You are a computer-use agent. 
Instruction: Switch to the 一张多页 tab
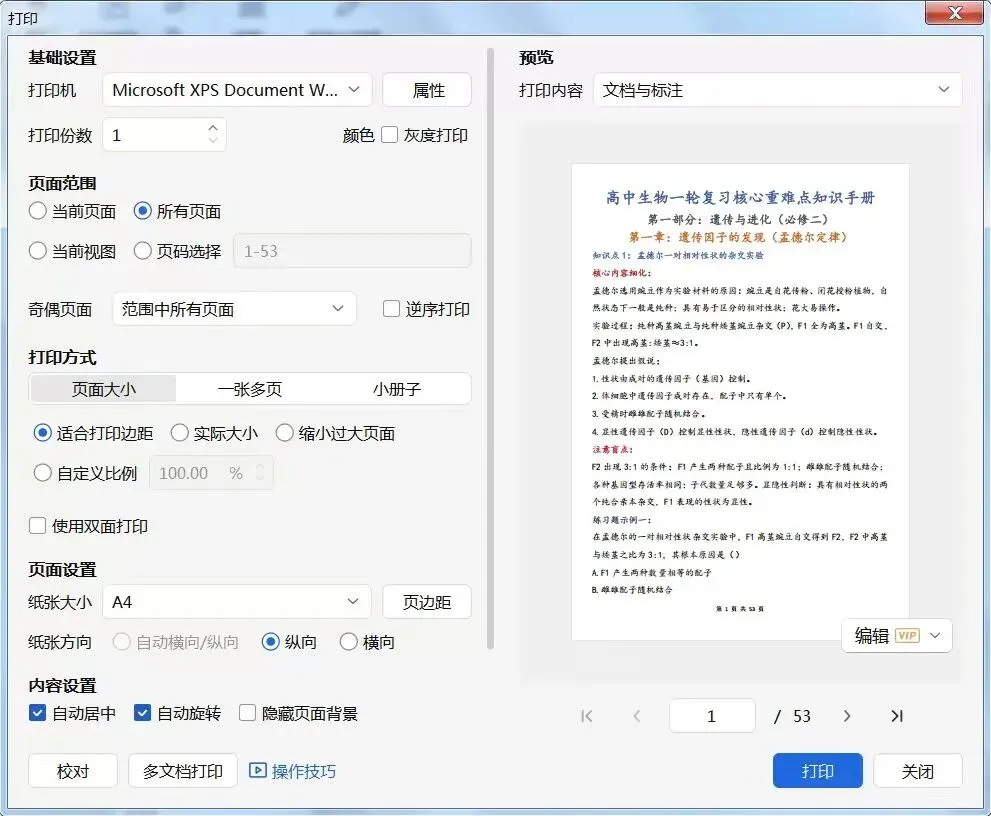click(x=250, y=389)
